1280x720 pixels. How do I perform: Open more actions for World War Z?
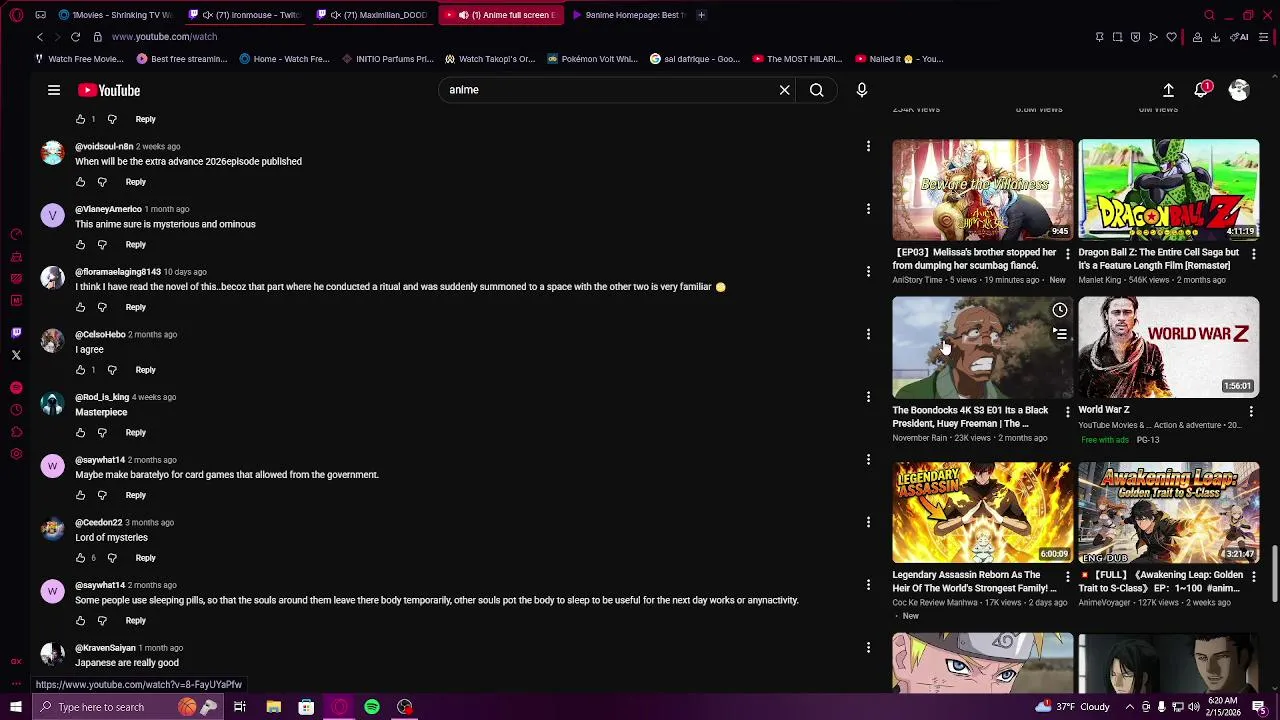pyautogui.click(x=1251, y=411)
